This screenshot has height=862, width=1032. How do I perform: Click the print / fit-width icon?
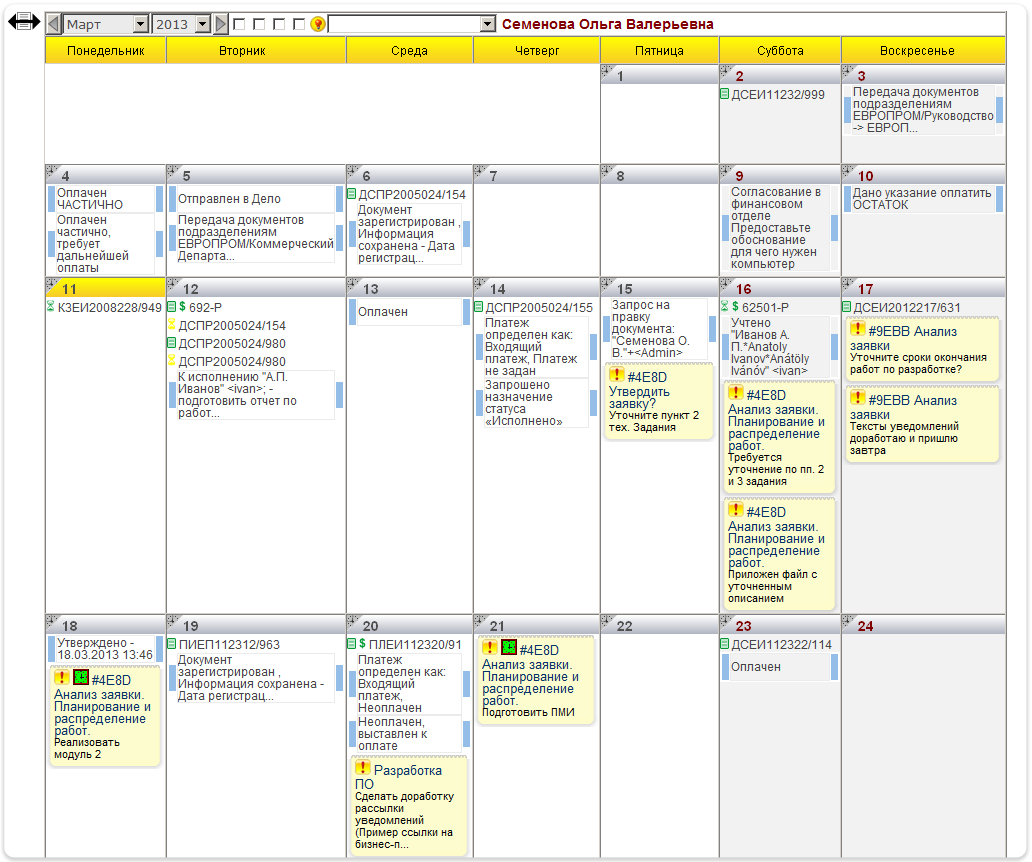(x=24, y=23)
